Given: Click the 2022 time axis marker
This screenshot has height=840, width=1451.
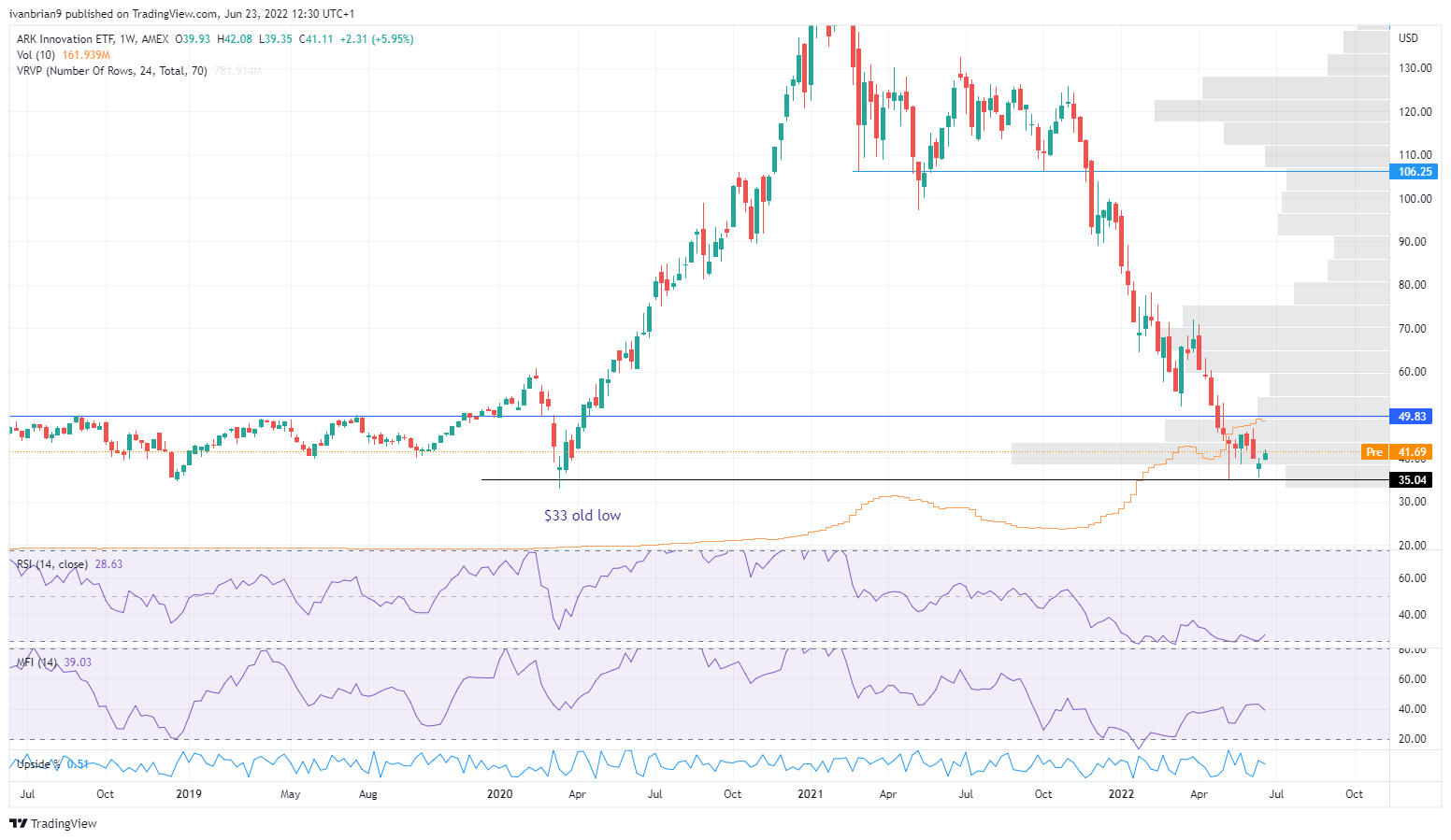Looking at the screenshot, I should 1121,794.
